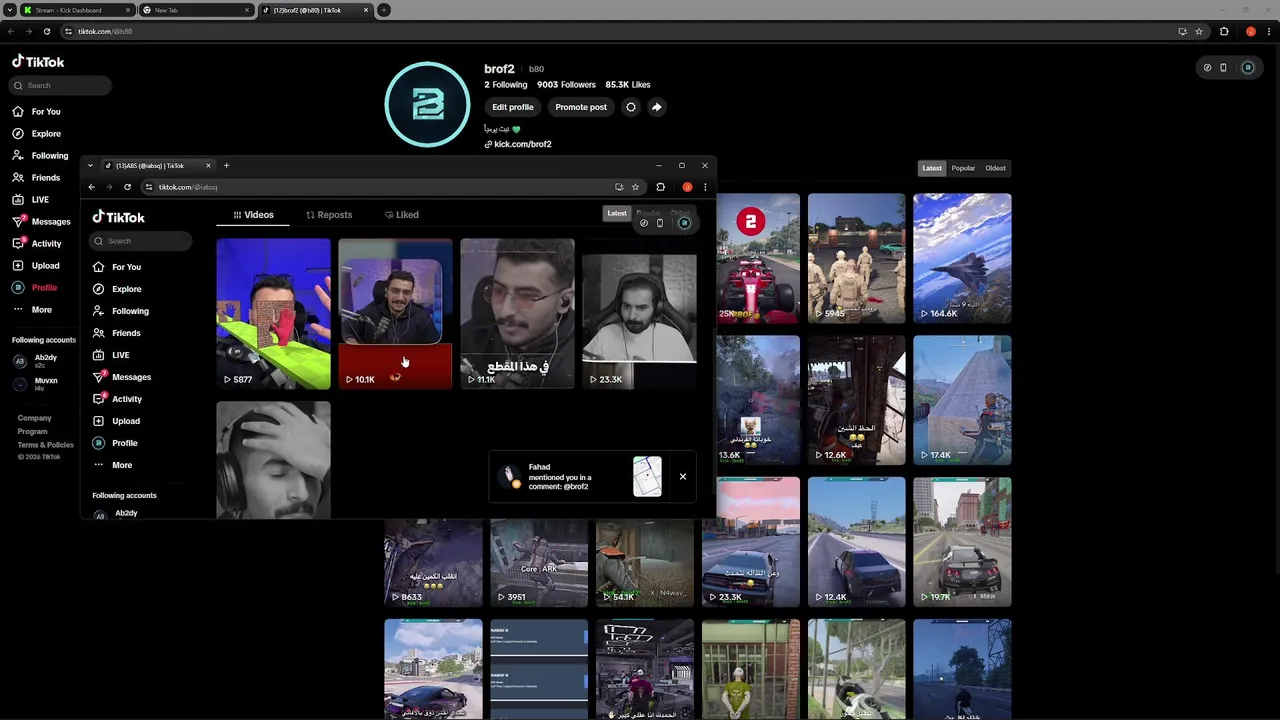Image resolution: width=1280 pixels, height=720 pixels.
Task: Reload page in background window toolbar
Action: (46, 31)
